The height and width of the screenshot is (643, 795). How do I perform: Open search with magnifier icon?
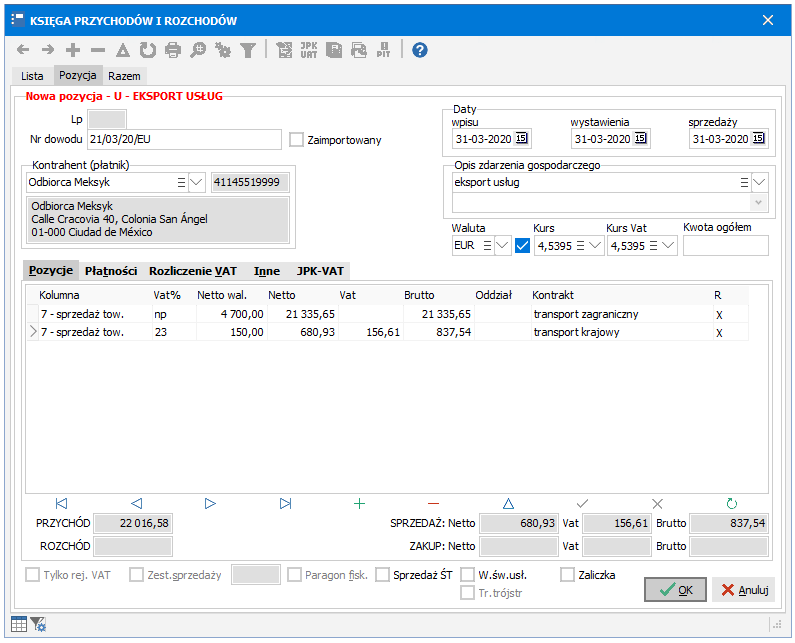(x=198, y=50)
